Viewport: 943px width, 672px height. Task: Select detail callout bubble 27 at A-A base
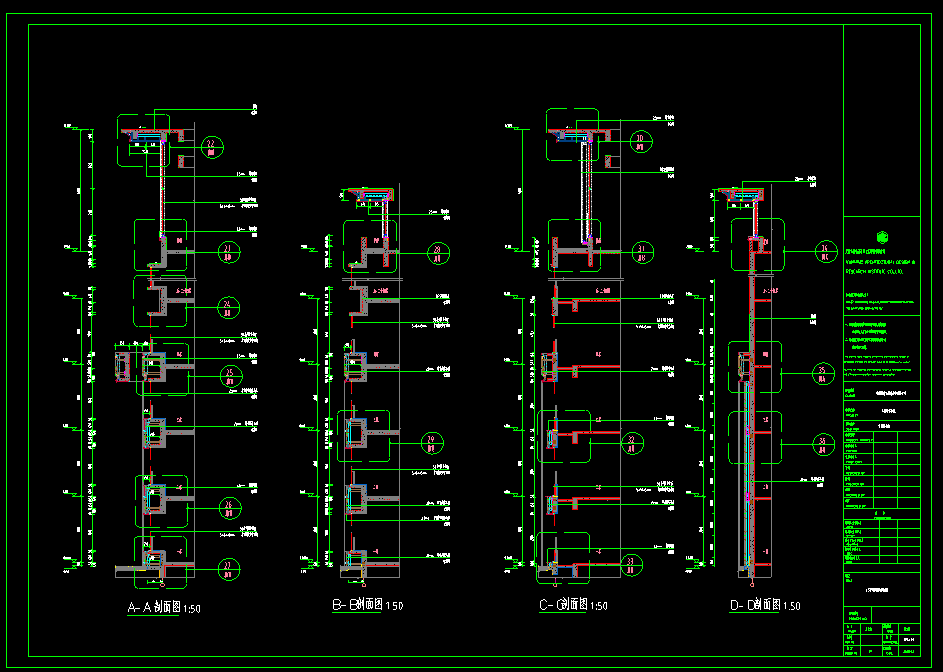pyautogui.click(x=228, y=569)
